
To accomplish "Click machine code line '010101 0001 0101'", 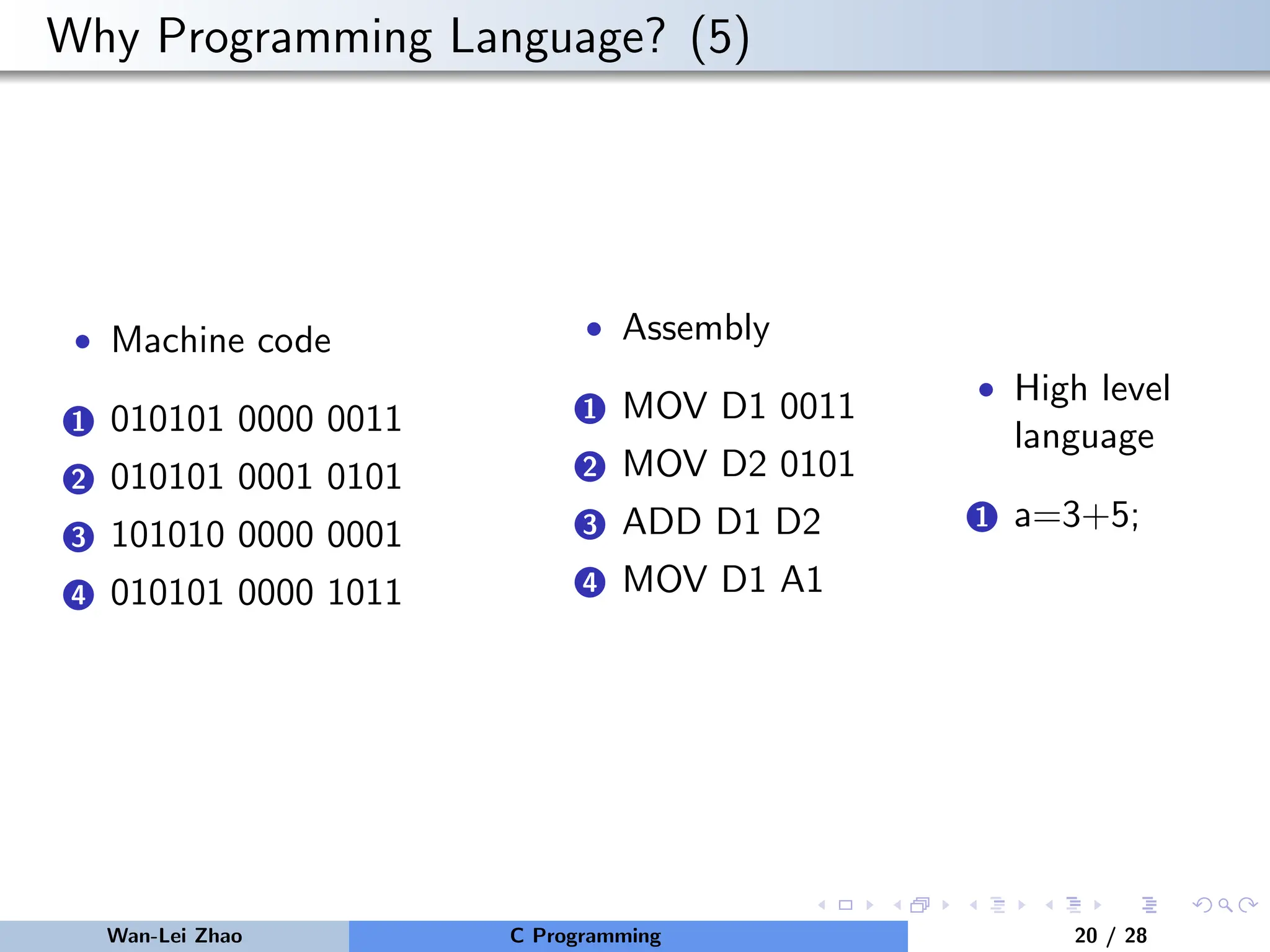I will tap(256, 477).
